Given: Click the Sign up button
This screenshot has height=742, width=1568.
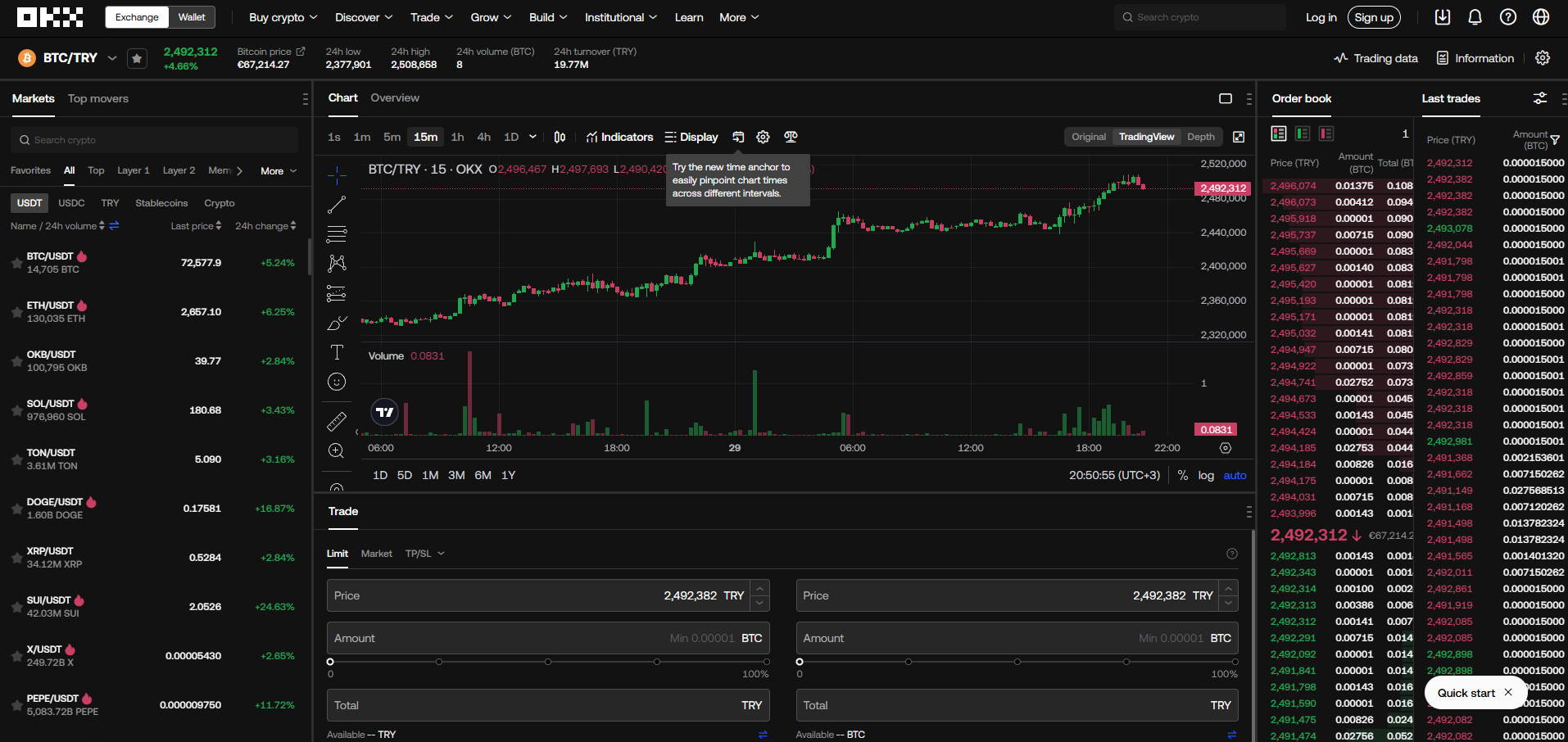Looking at the screenshot, I should tap(1374, 17).
